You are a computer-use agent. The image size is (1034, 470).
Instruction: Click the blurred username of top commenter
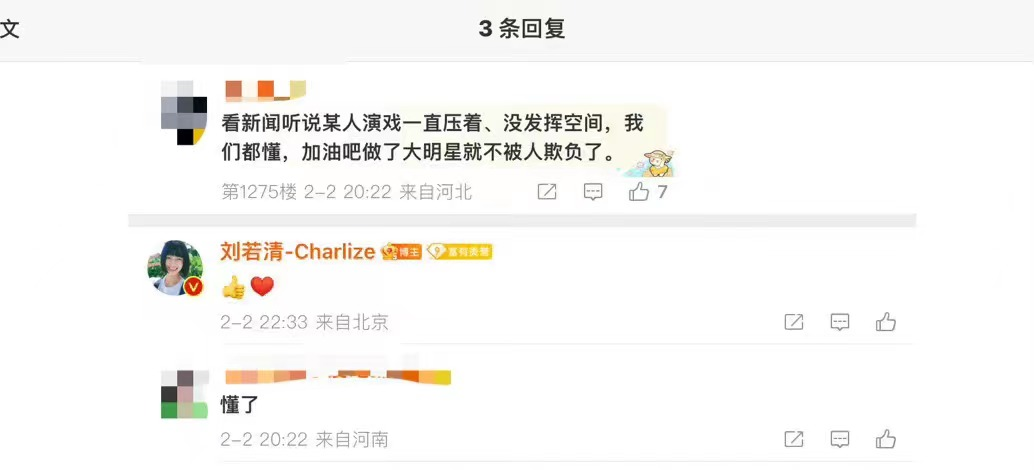tap(266, 90)
